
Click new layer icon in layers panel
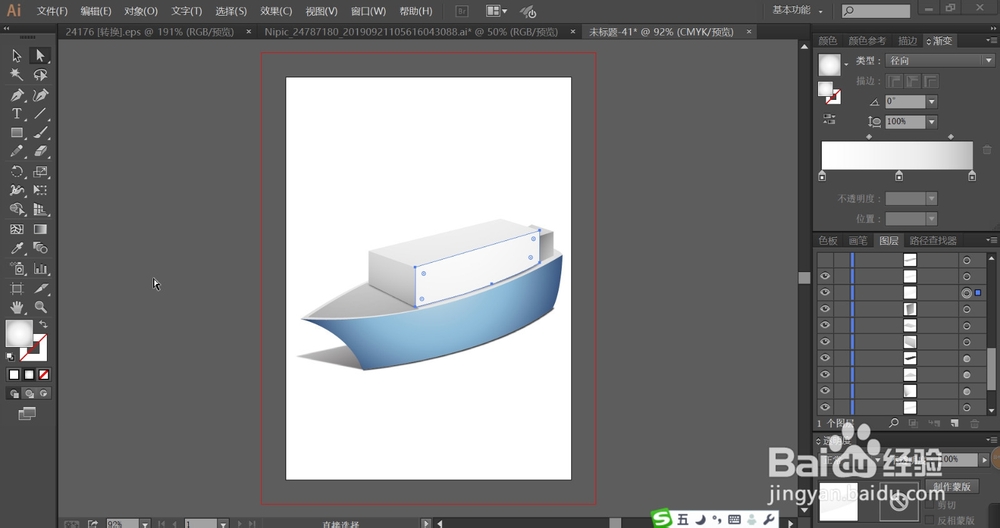click(954, 423)
